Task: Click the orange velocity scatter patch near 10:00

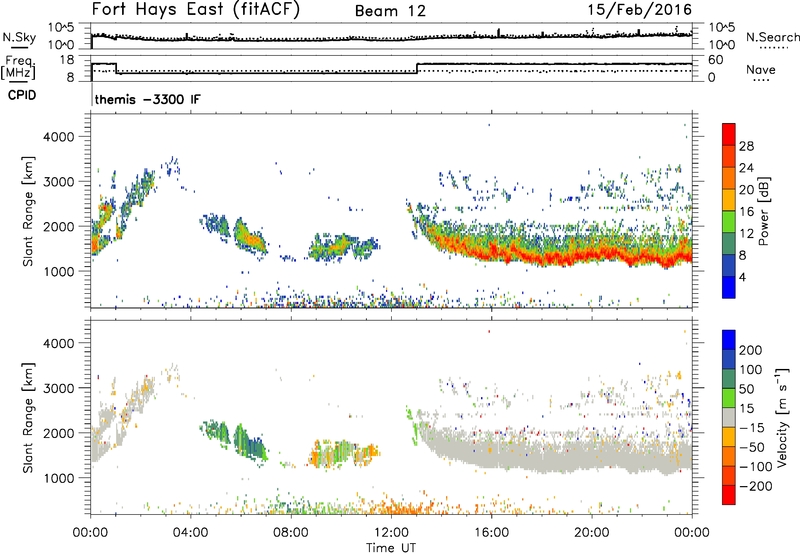Action: pos(345,453)
